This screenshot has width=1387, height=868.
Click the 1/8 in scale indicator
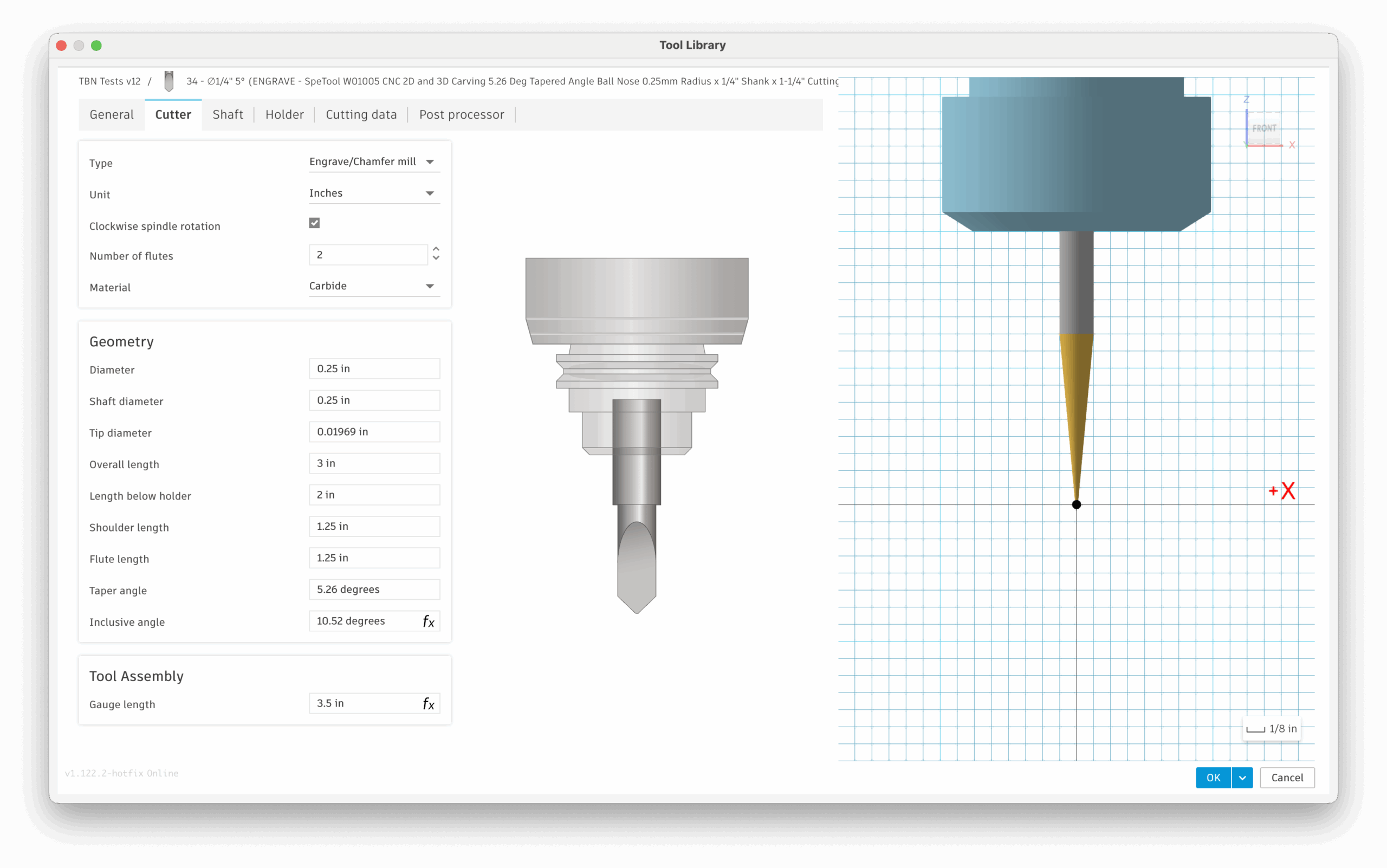[1272, 729]
